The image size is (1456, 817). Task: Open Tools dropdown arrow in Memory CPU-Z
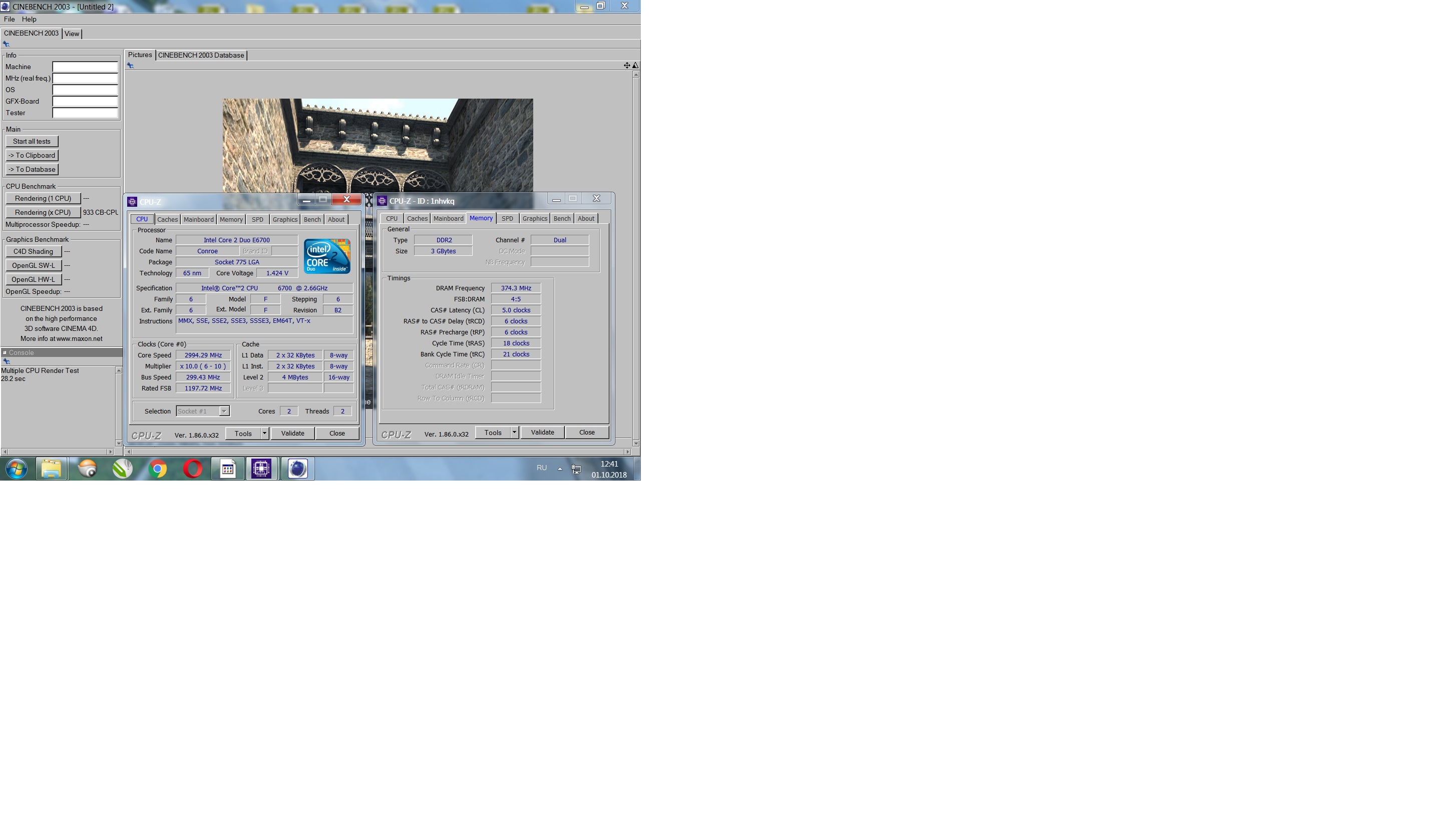tap(514, 432)
